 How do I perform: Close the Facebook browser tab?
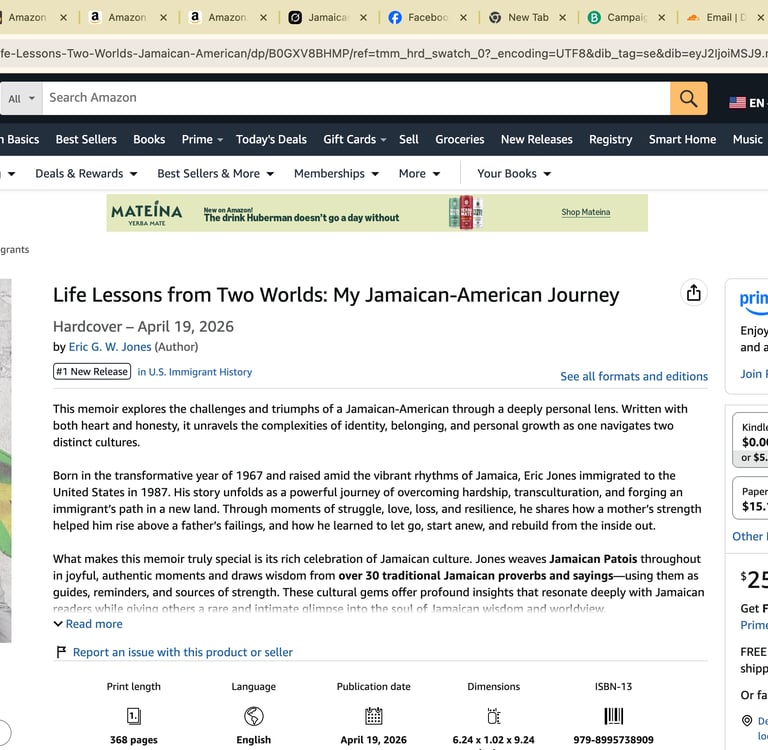click(463, 18)
